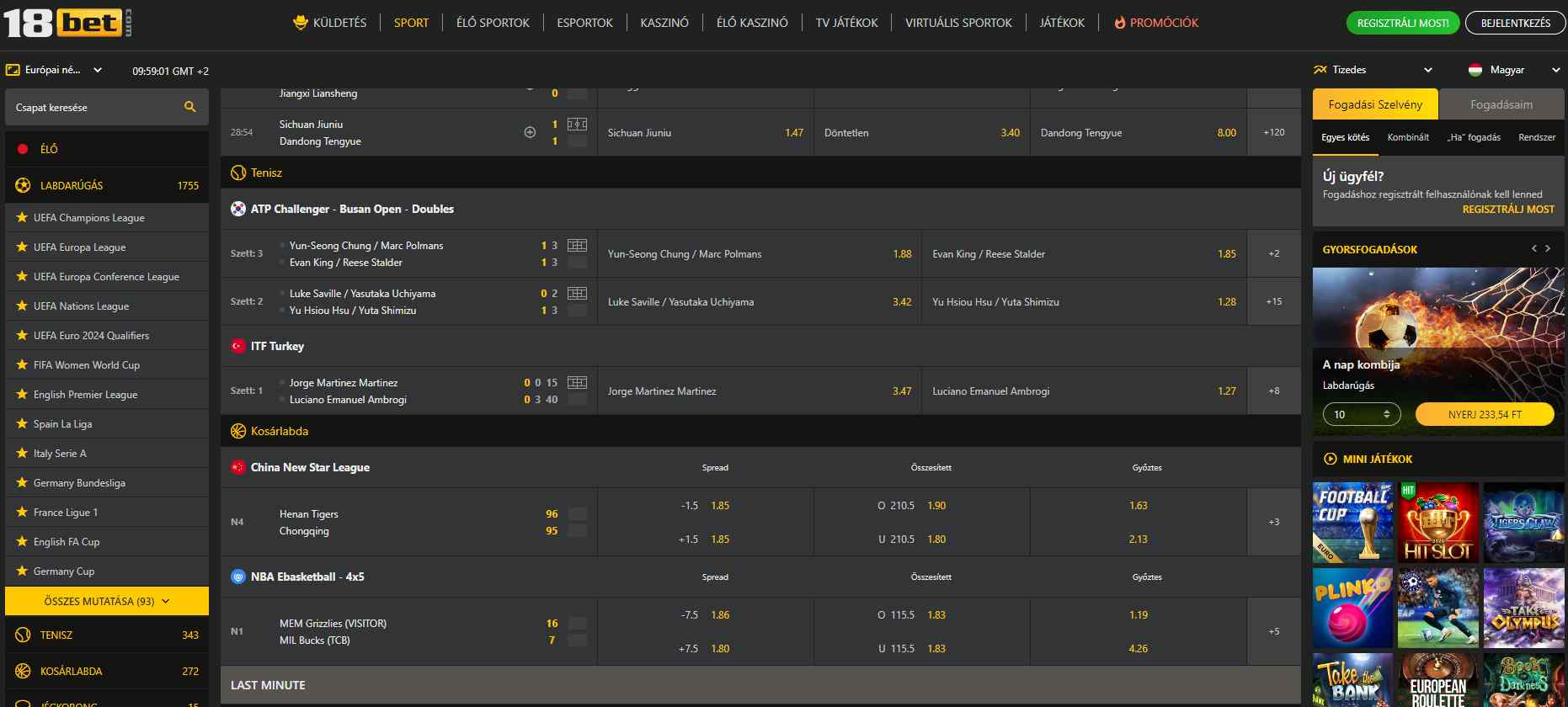
Task: Show next quick bet with right arrow
Action: (1548, 248)
